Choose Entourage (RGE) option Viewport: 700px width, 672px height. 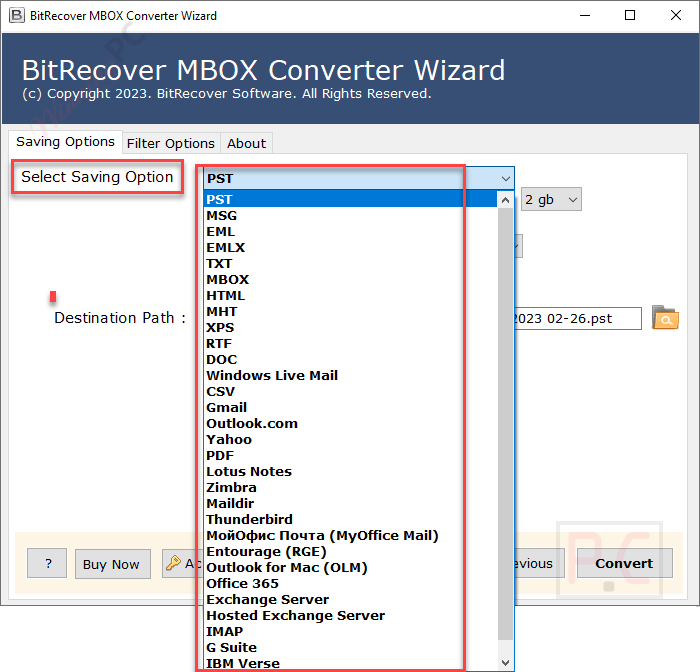pos(350,551)
